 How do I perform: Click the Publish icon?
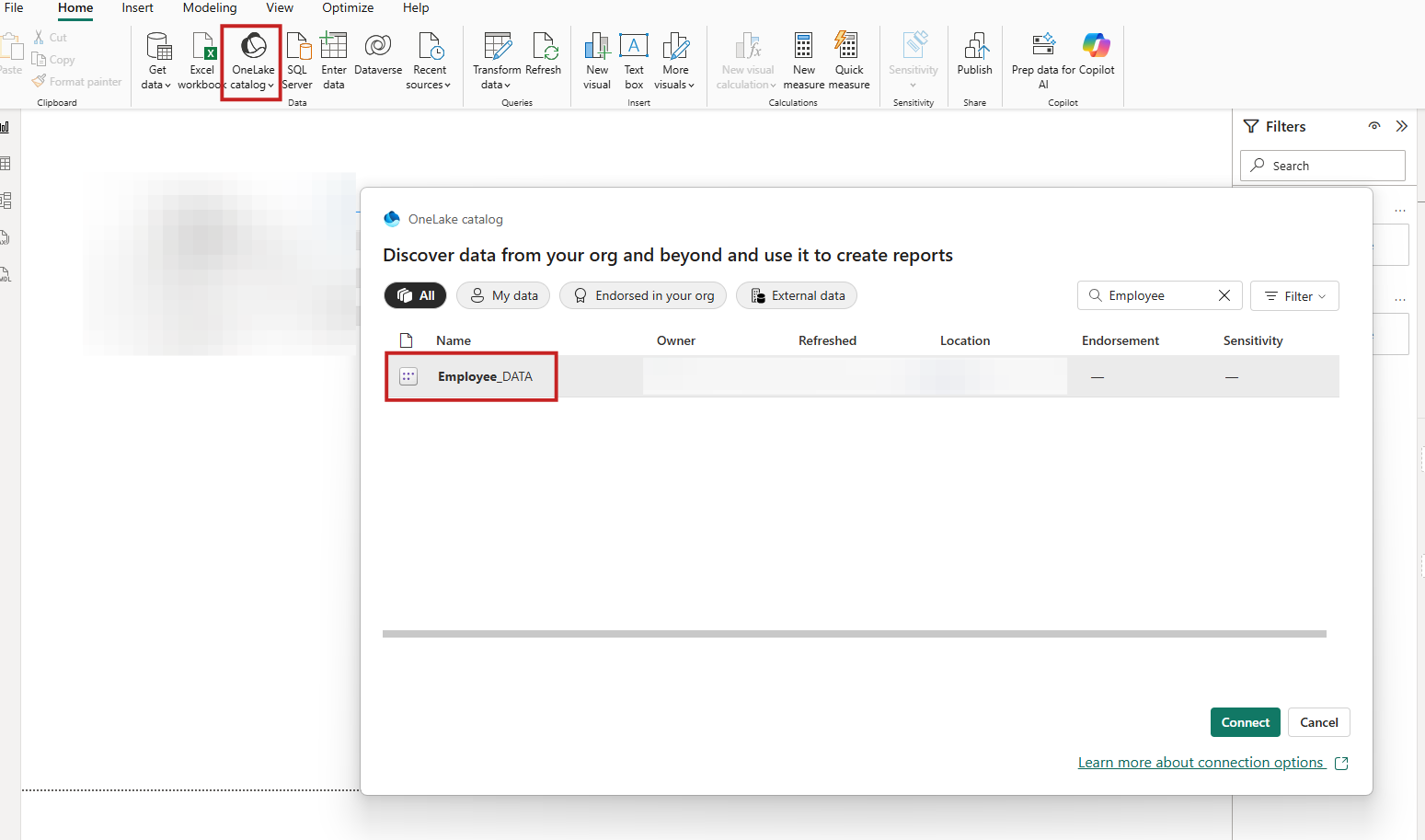pyautogui.click(x=975, y=45)
